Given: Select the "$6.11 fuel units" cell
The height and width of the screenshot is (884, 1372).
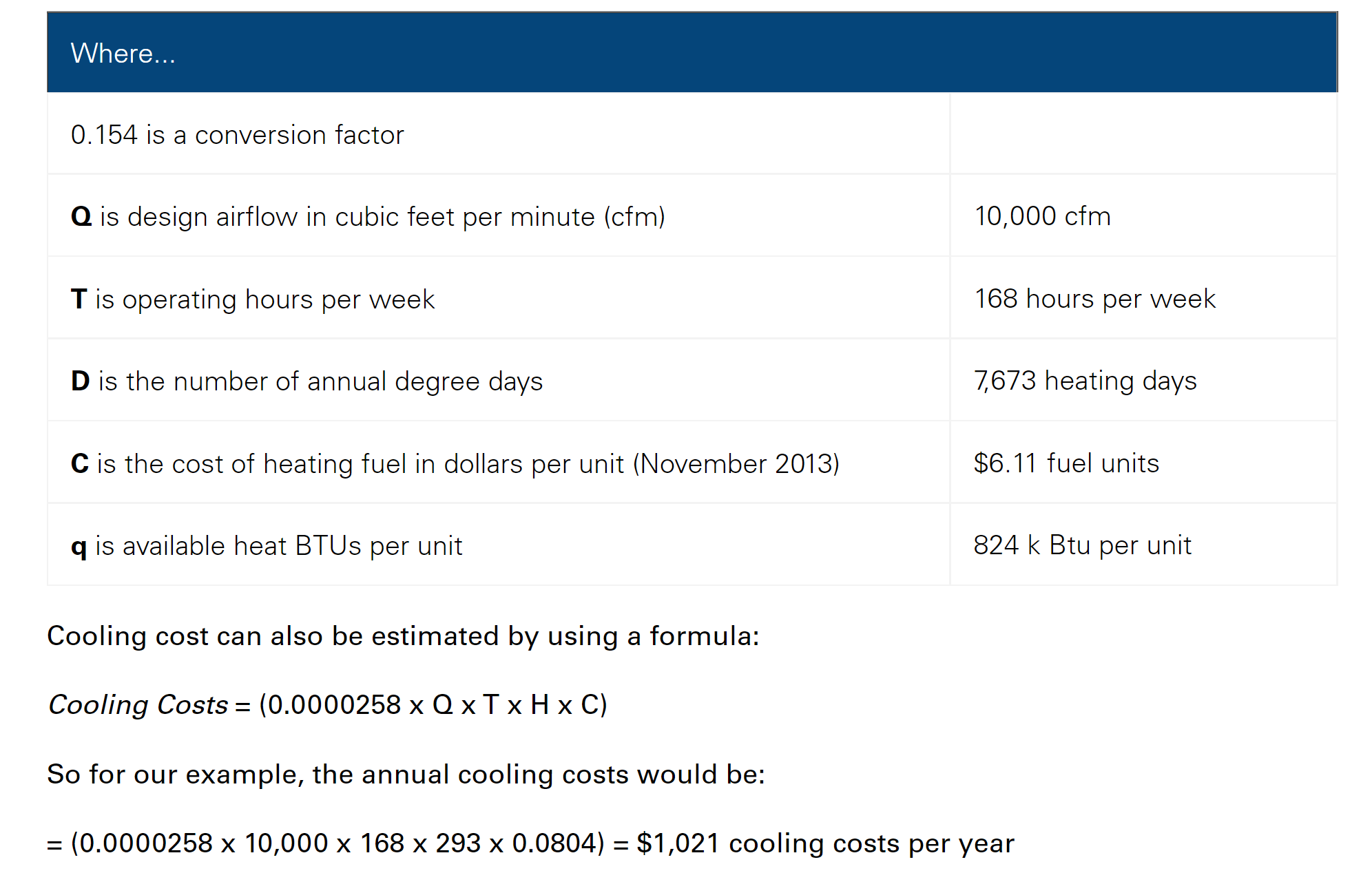Looking at the screenshot, I should tap(1066, 463).
